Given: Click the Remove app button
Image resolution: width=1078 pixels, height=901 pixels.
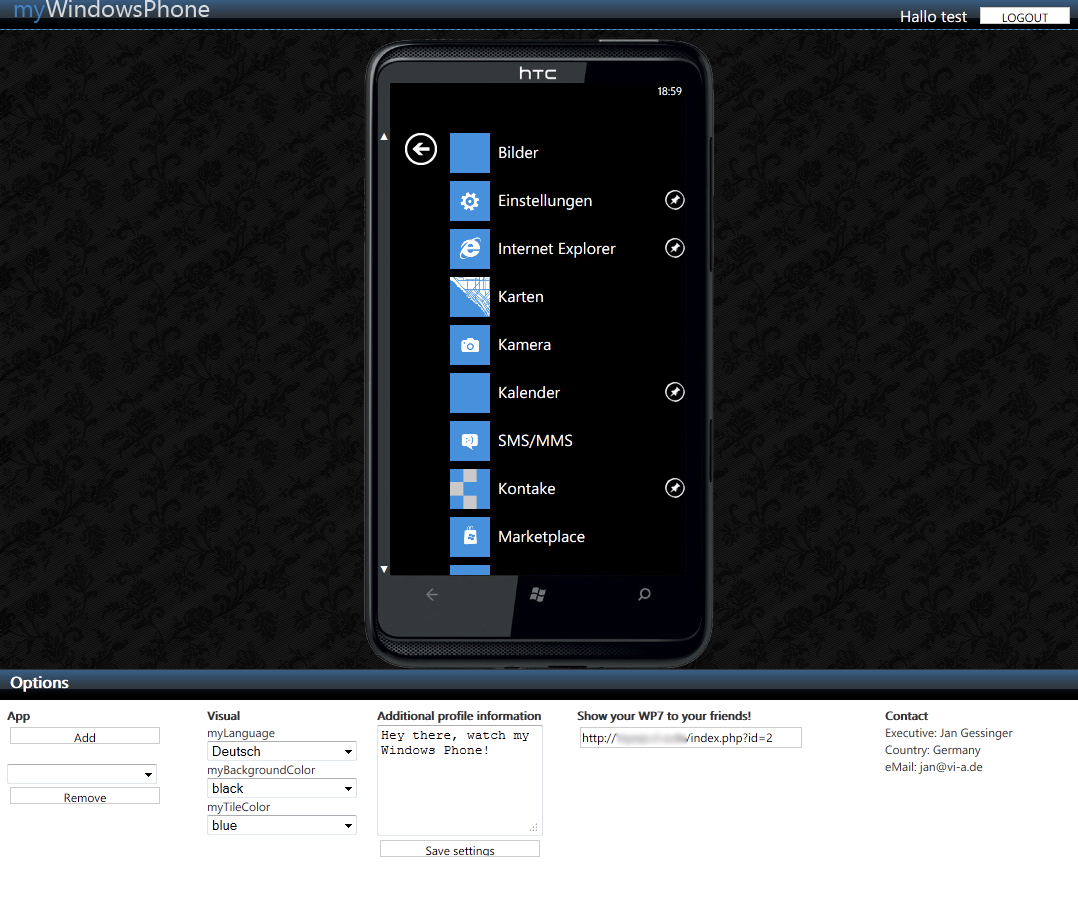Looking at the screenshot, I should click(85, 796).
